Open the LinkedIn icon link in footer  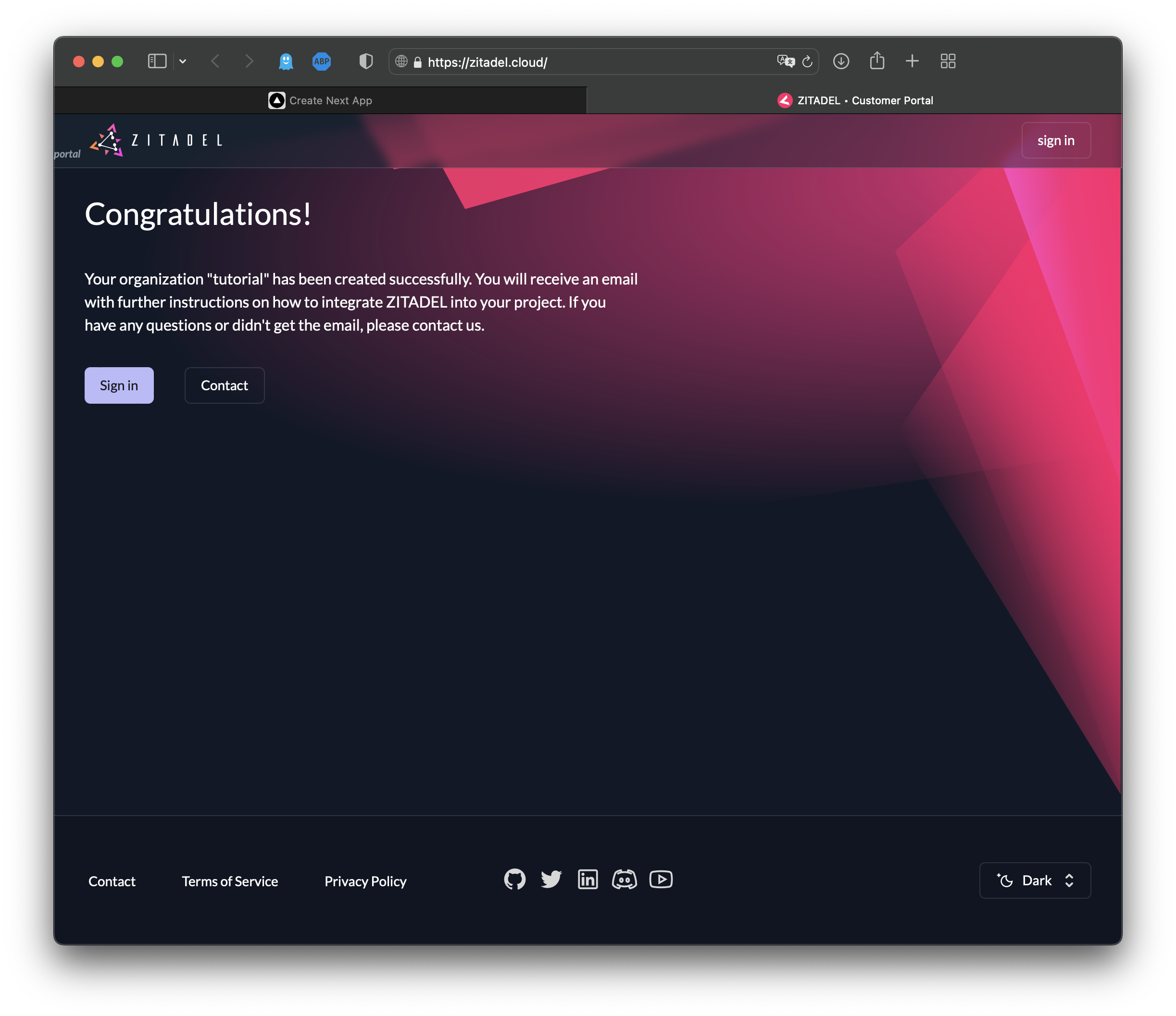588,880
